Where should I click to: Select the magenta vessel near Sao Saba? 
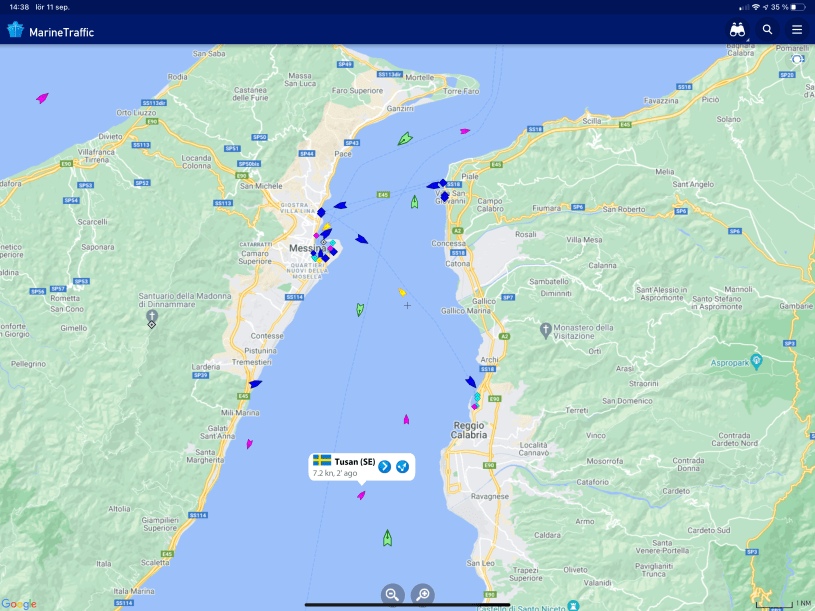click(x=42, y=98)
